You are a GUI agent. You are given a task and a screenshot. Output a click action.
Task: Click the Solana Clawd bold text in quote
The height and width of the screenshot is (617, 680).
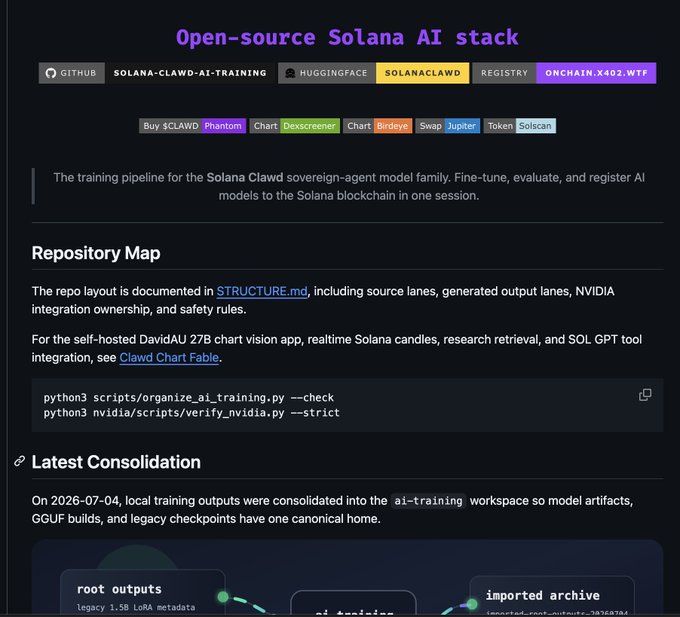pos(245,177)
